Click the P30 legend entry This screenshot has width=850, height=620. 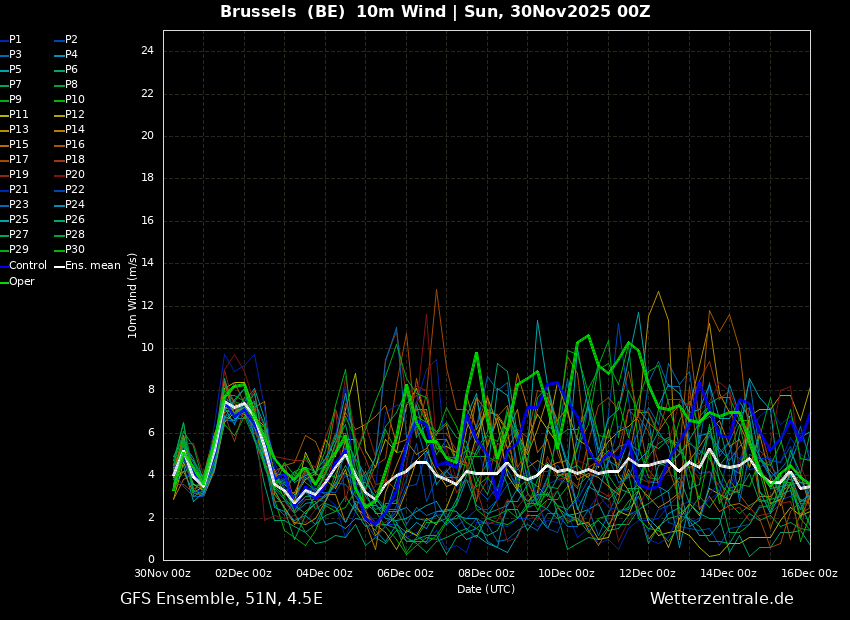(x=75, y=250)
